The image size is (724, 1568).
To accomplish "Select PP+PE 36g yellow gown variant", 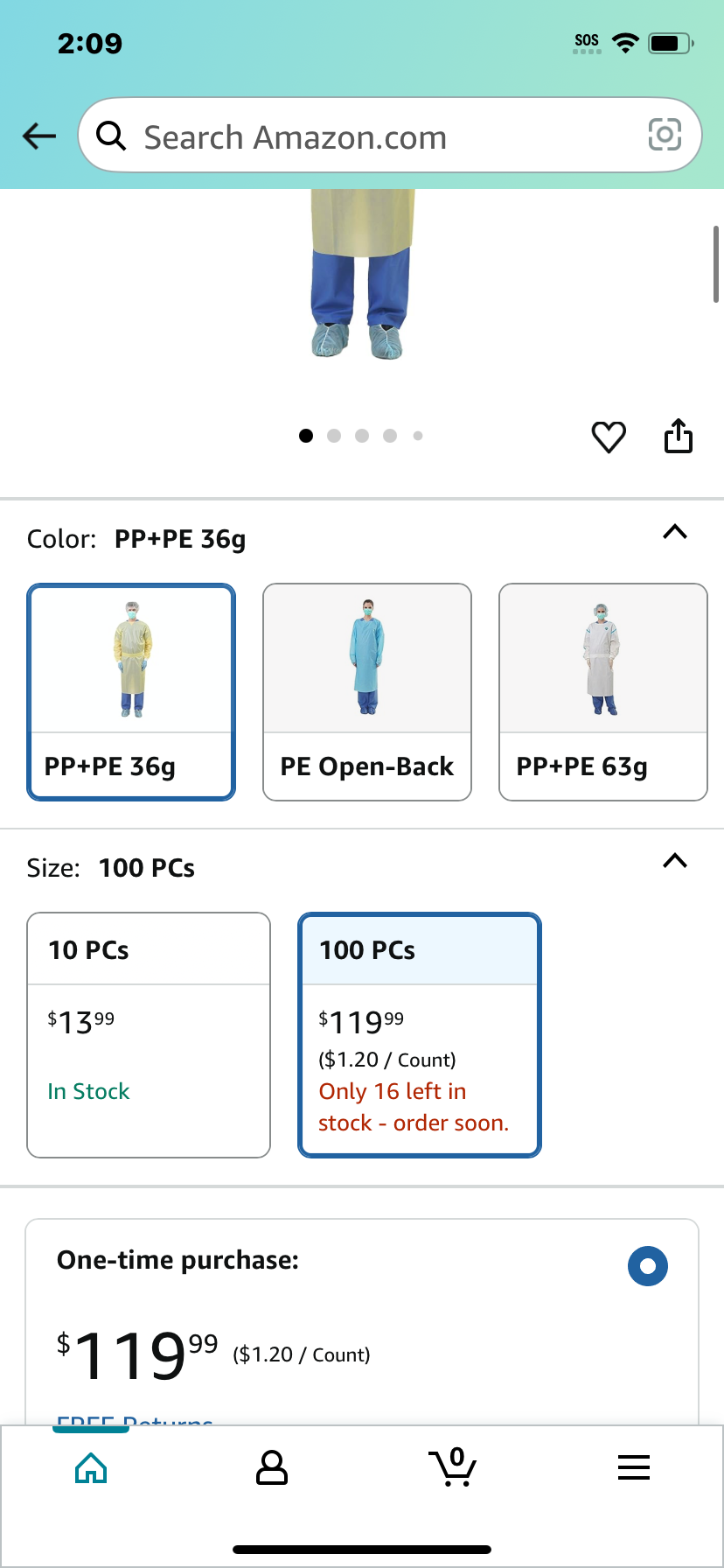I will (131, 692).
